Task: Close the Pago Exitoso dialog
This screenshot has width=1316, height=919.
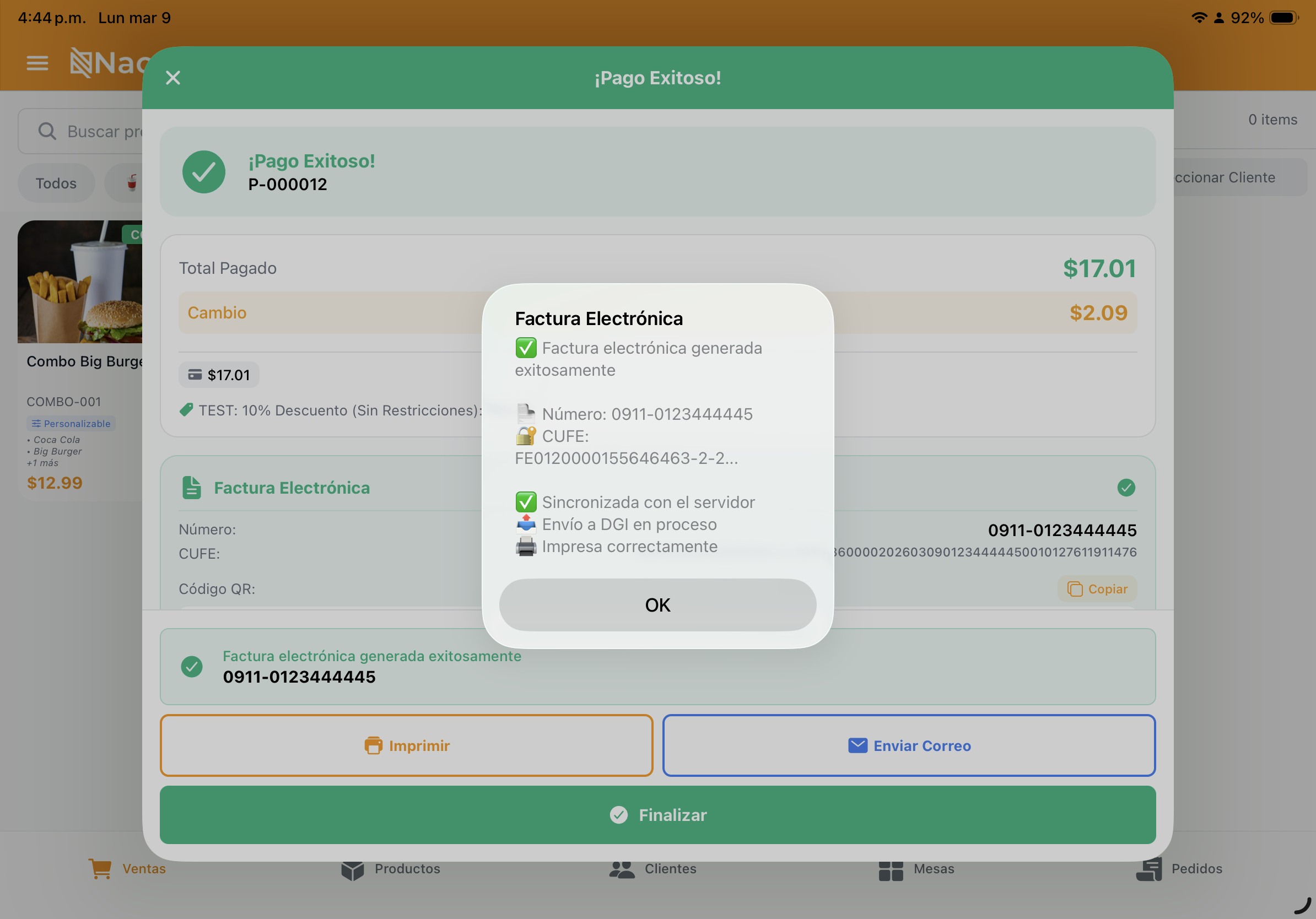Action: [172, 78]
